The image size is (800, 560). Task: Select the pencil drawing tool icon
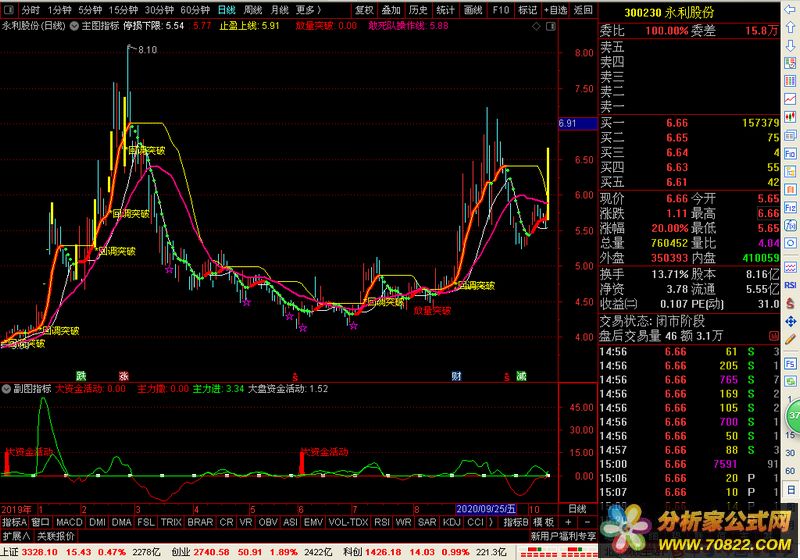click(x=790, y=339)
